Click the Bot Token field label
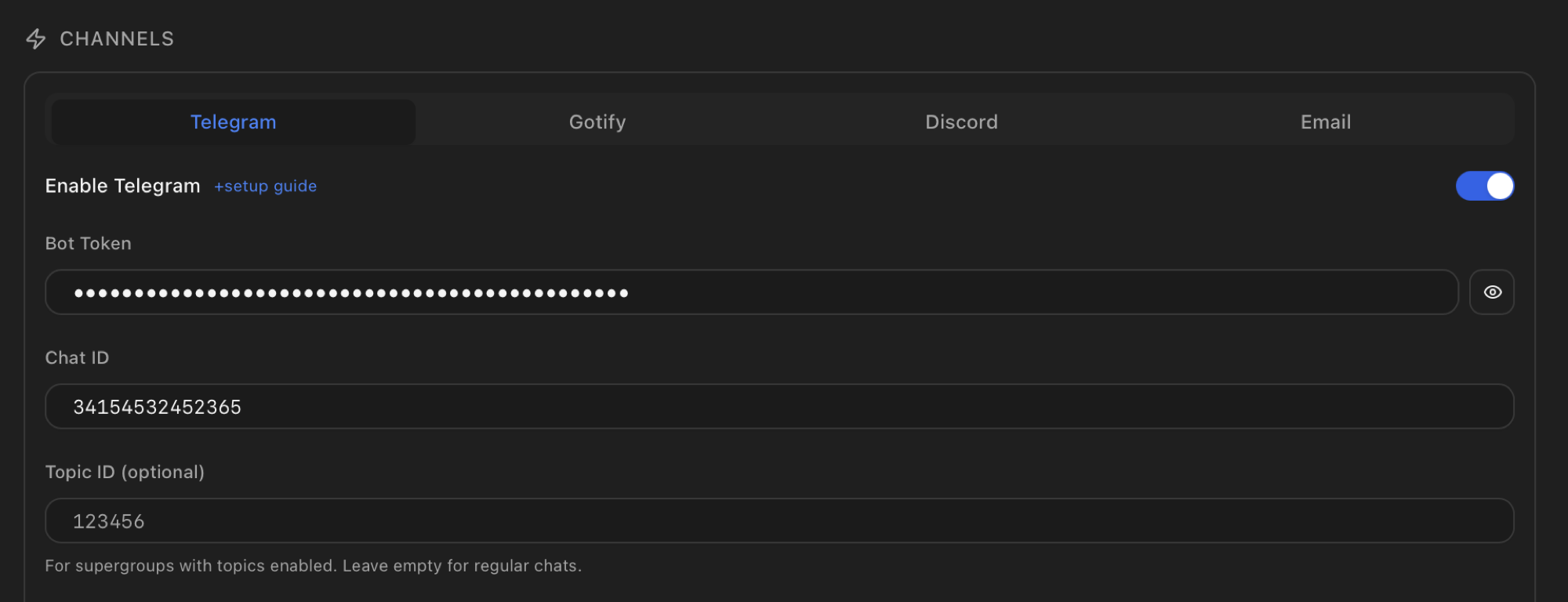The image size is (1568, 602). coord(89,244)
